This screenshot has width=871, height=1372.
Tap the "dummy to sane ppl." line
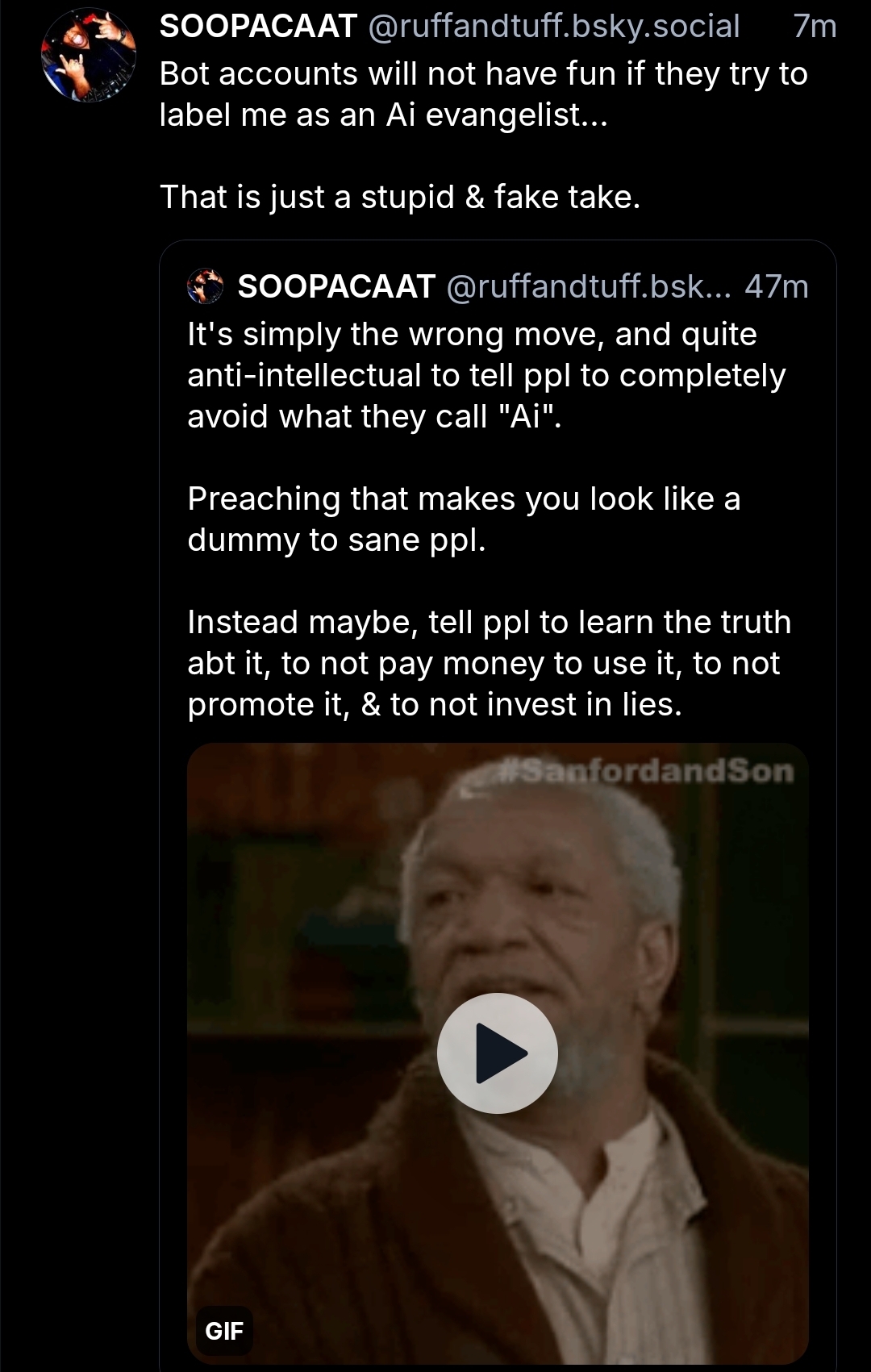(336, 540)
